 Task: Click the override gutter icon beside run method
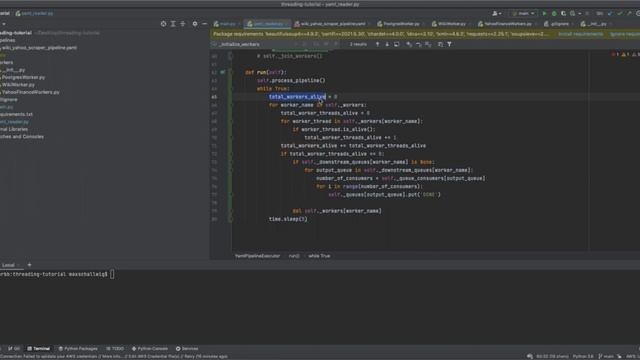[x=222, y=72]
